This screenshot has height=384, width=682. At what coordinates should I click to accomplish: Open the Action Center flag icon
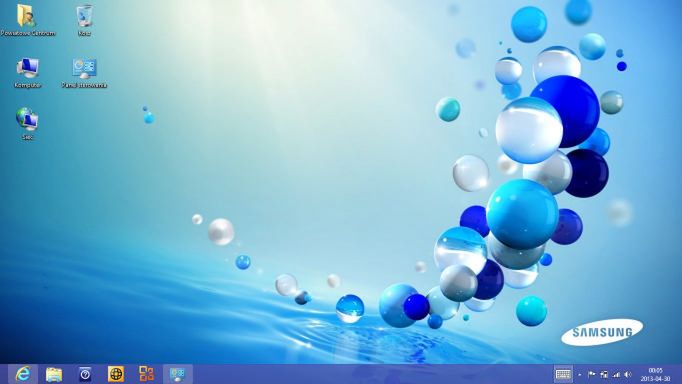592,374
